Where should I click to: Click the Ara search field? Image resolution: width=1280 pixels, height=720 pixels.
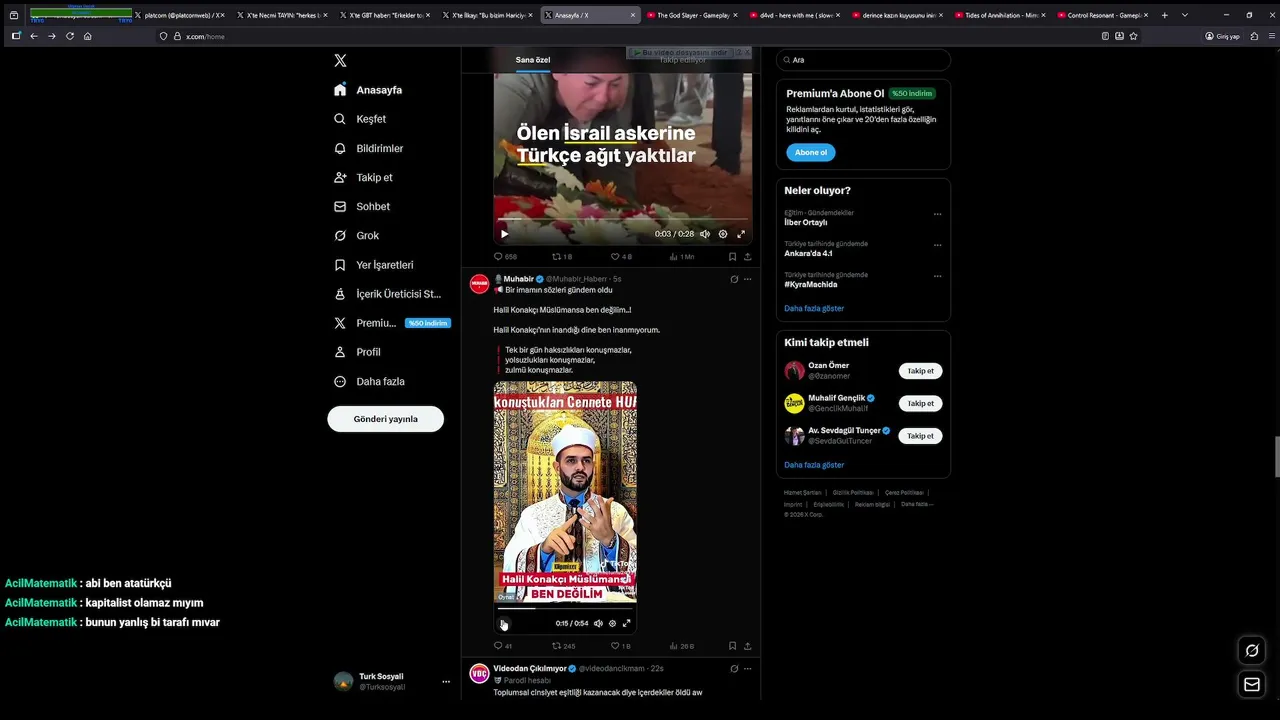[x=863, y=60]
